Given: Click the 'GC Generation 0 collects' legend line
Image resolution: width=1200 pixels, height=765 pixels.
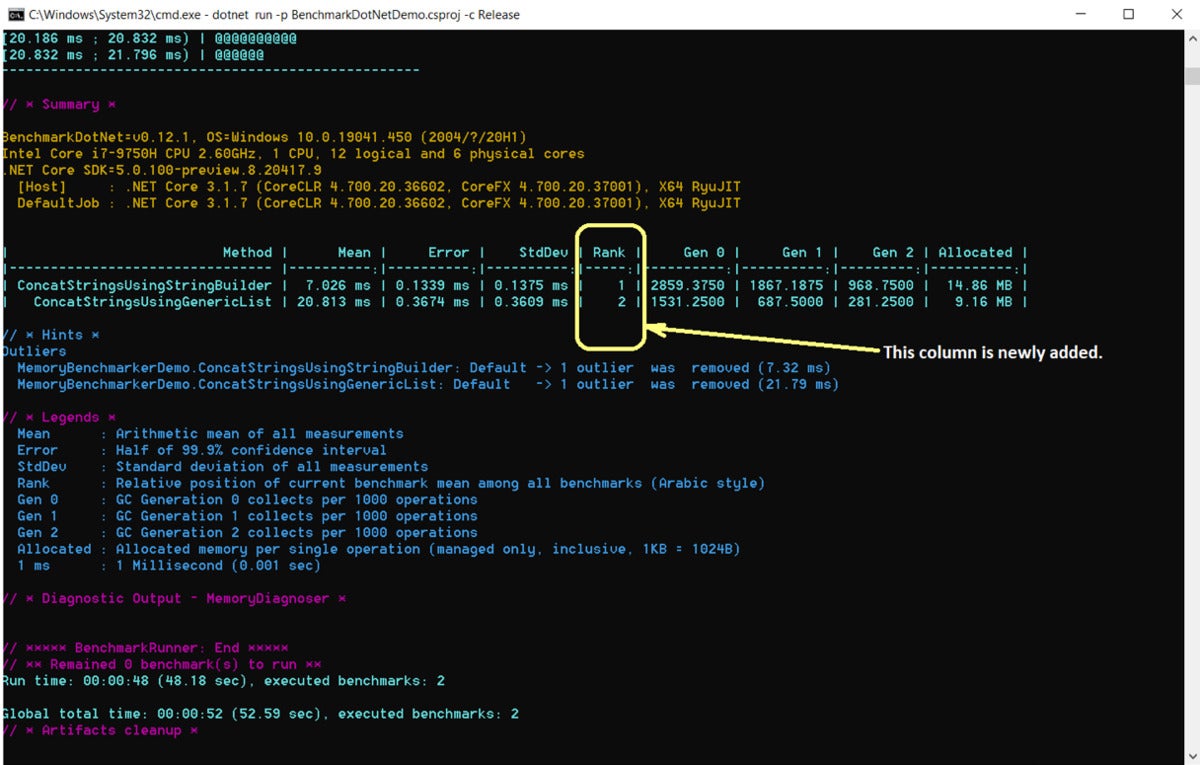Looking at the screenshot, I should (297, 499).
